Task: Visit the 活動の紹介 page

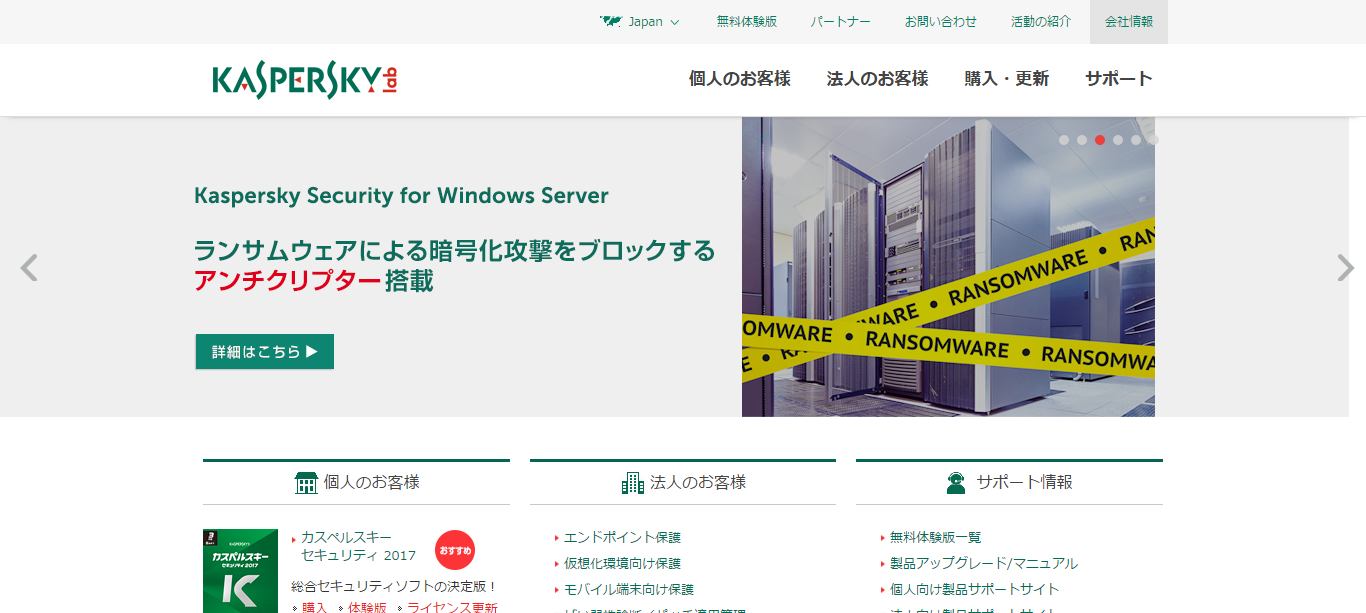Action: [1041, 21]
